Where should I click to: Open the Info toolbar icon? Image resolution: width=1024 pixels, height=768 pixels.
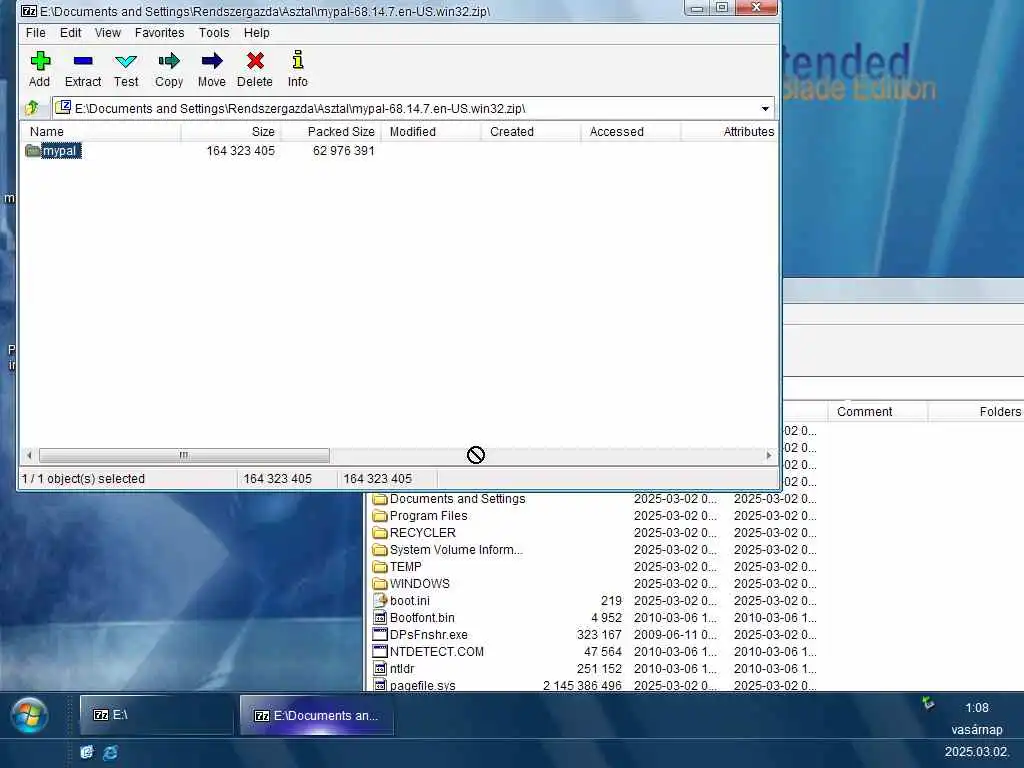point(298,60)
